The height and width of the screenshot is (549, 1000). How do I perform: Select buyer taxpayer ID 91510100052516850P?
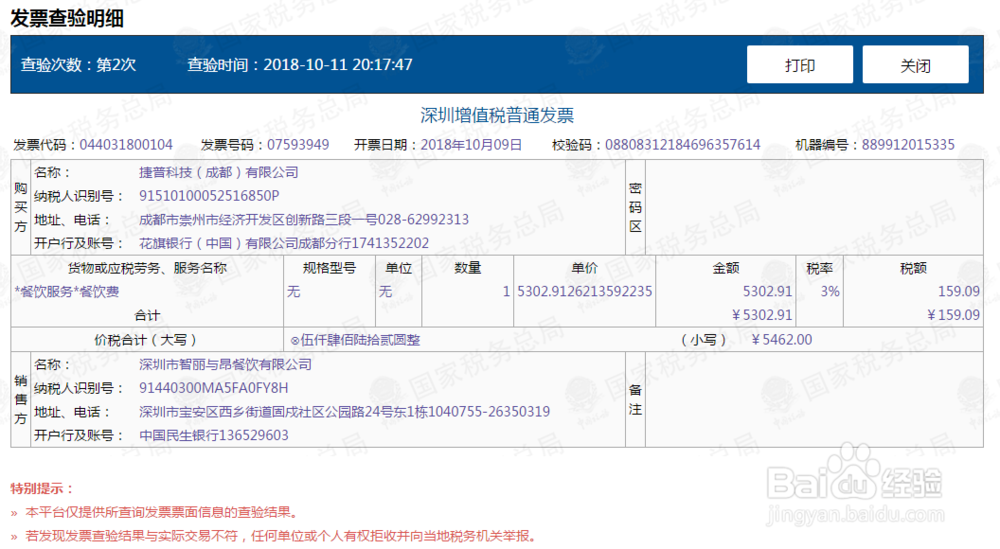click(x=209, y=196)
